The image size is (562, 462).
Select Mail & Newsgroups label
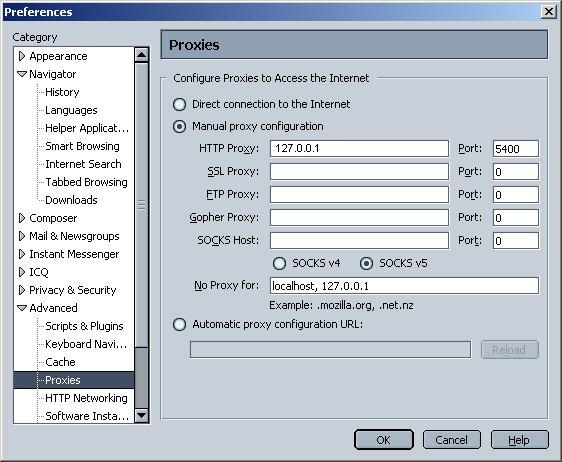(x=74, y=236)
